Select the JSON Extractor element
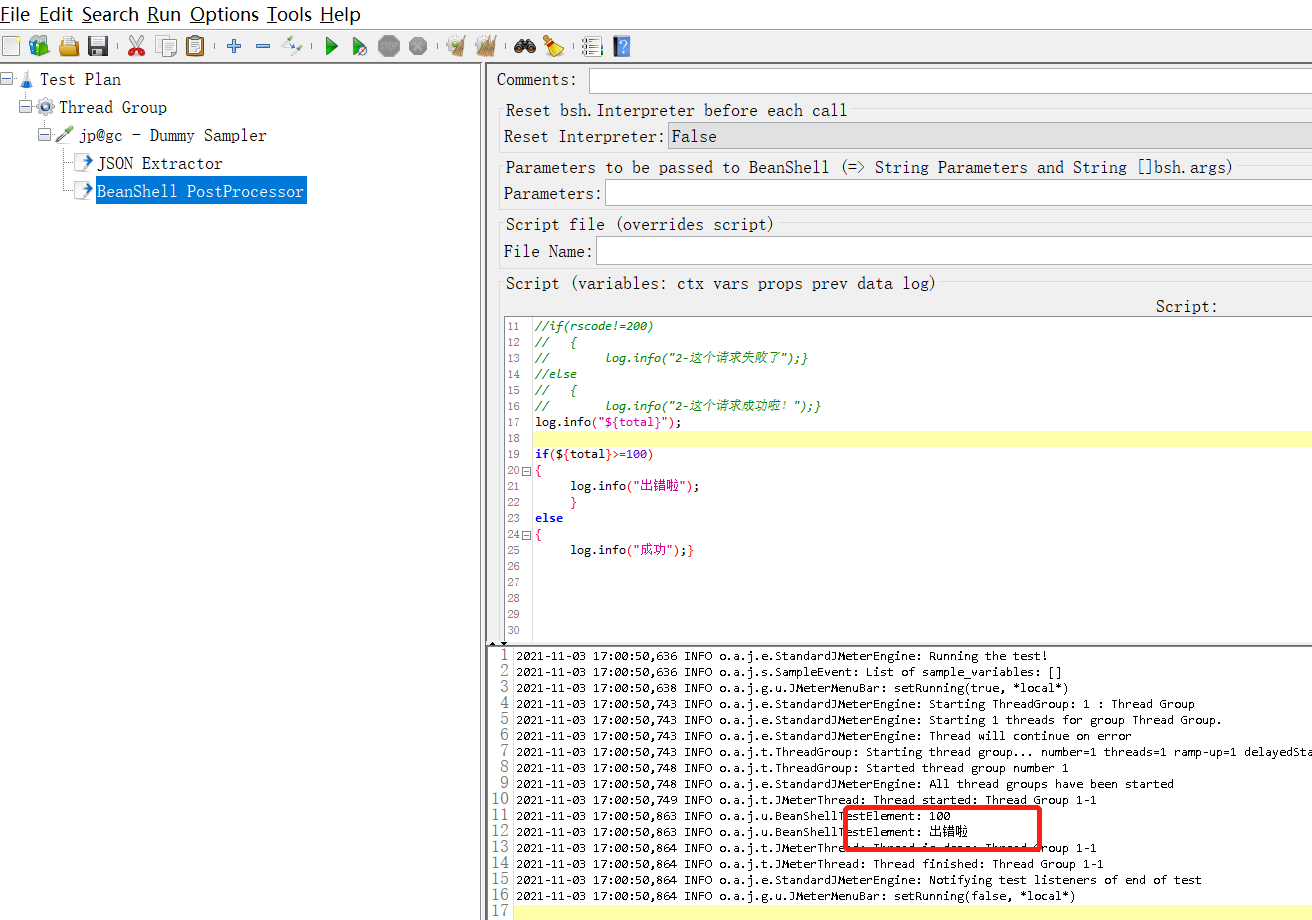The height and width of the screenshot is (920, 1312). [x=160, y=162]
